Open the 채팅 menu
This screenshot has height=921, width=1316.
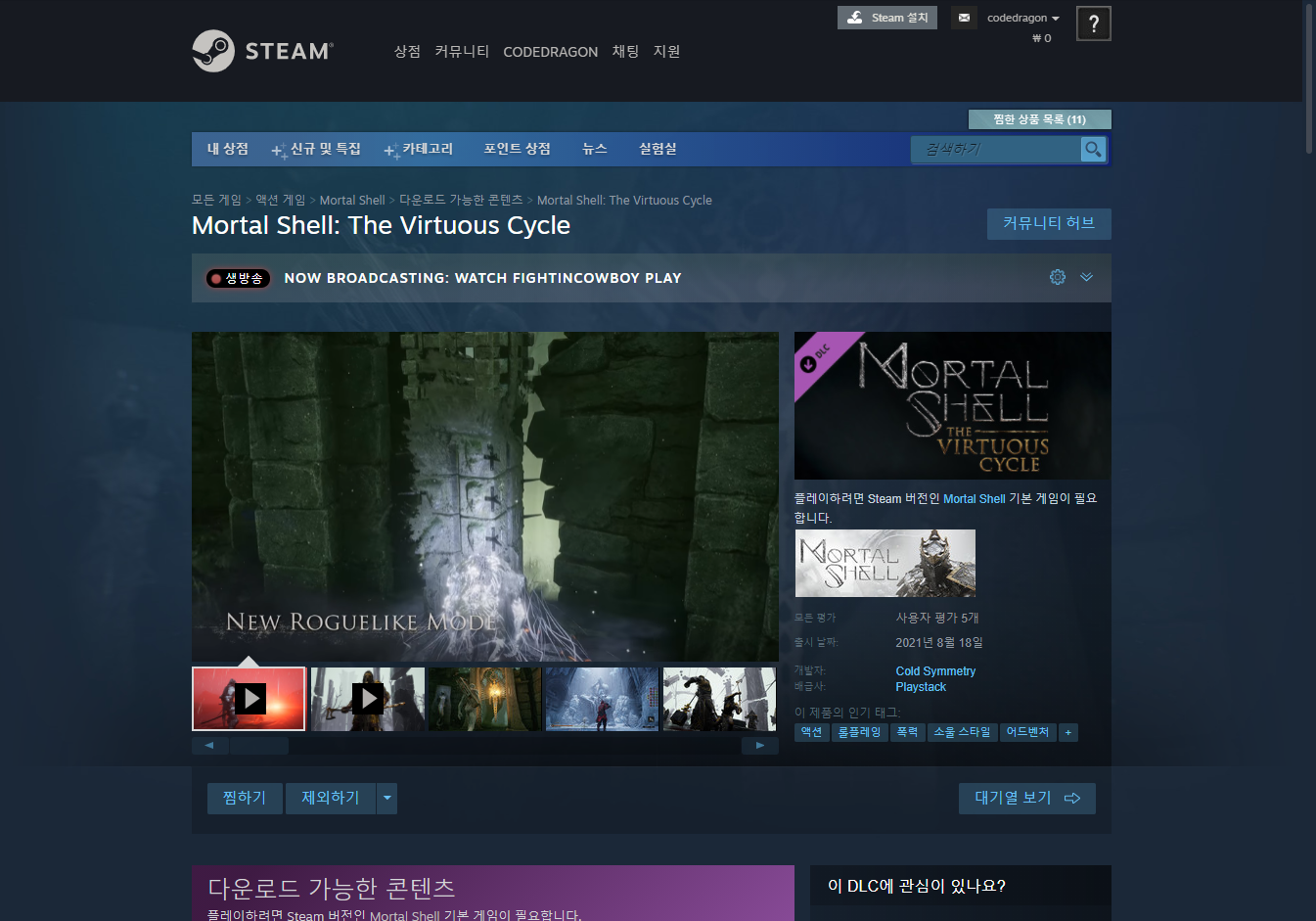click(625, 51)
